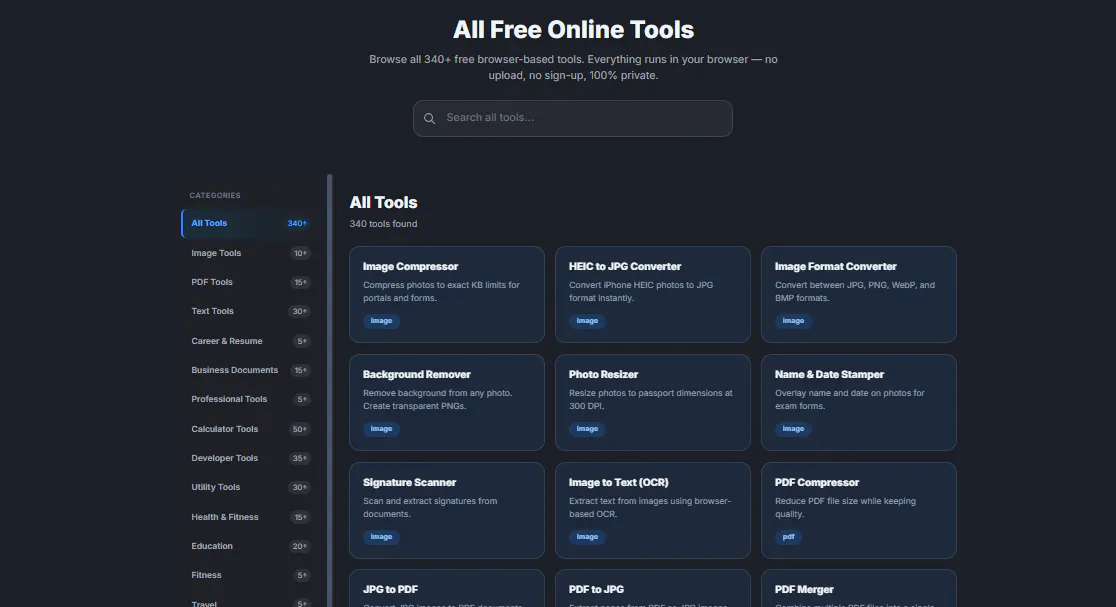The image size is (1116, 607).
Task: Open the Text Tools category
Action: [247, 312]
